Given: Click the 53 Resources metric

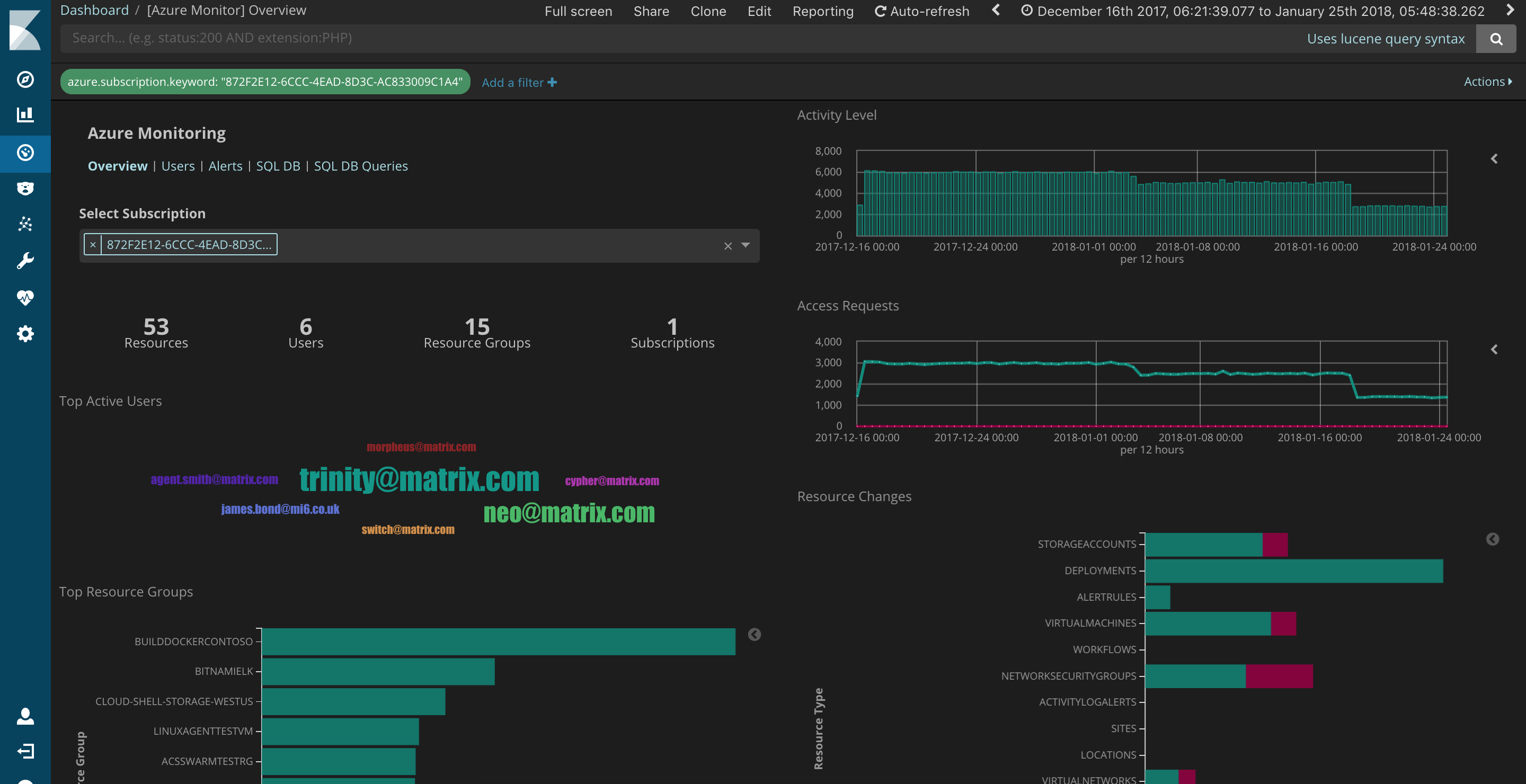Looking at the screenshot, I should click(156, 333).
